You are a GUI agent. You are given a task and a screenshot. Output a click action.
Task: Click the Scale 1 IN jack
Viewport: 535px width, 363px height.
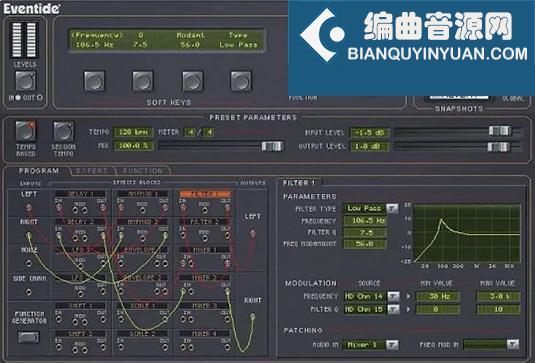coord(121,319)
